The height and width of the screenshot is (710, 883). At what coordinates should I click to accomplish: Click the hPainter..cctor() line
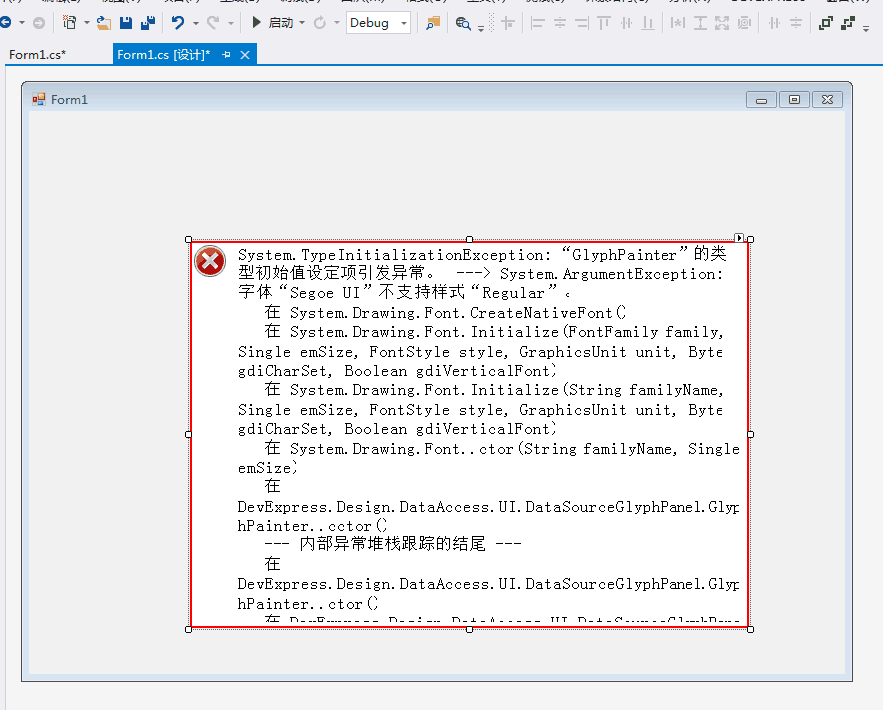tap(313, 526)
